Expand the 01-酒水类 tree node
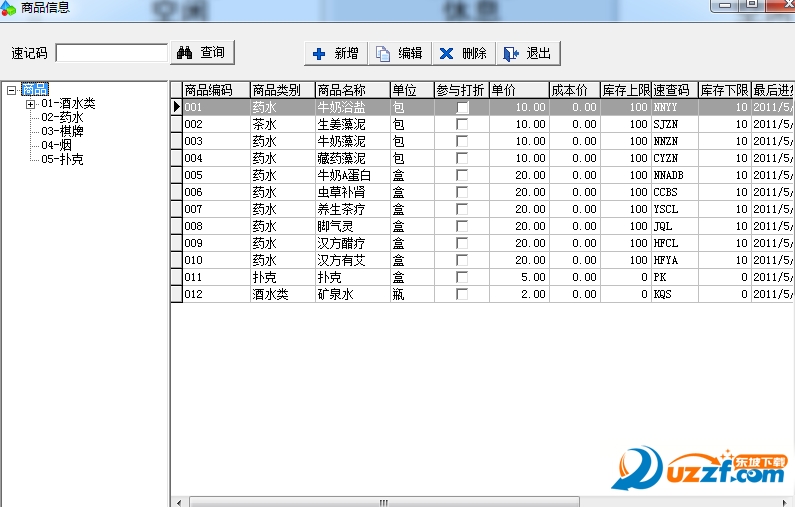This screenshot has height=507, width=795. tap(30, 104)
